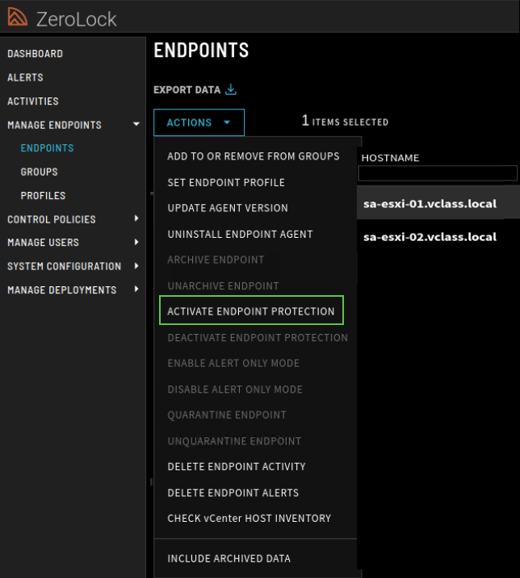Image resolution: width=520 pixels, height=578 pixels.
Task: Open Groups under Manage Endpoints
Action: (39, 172)
